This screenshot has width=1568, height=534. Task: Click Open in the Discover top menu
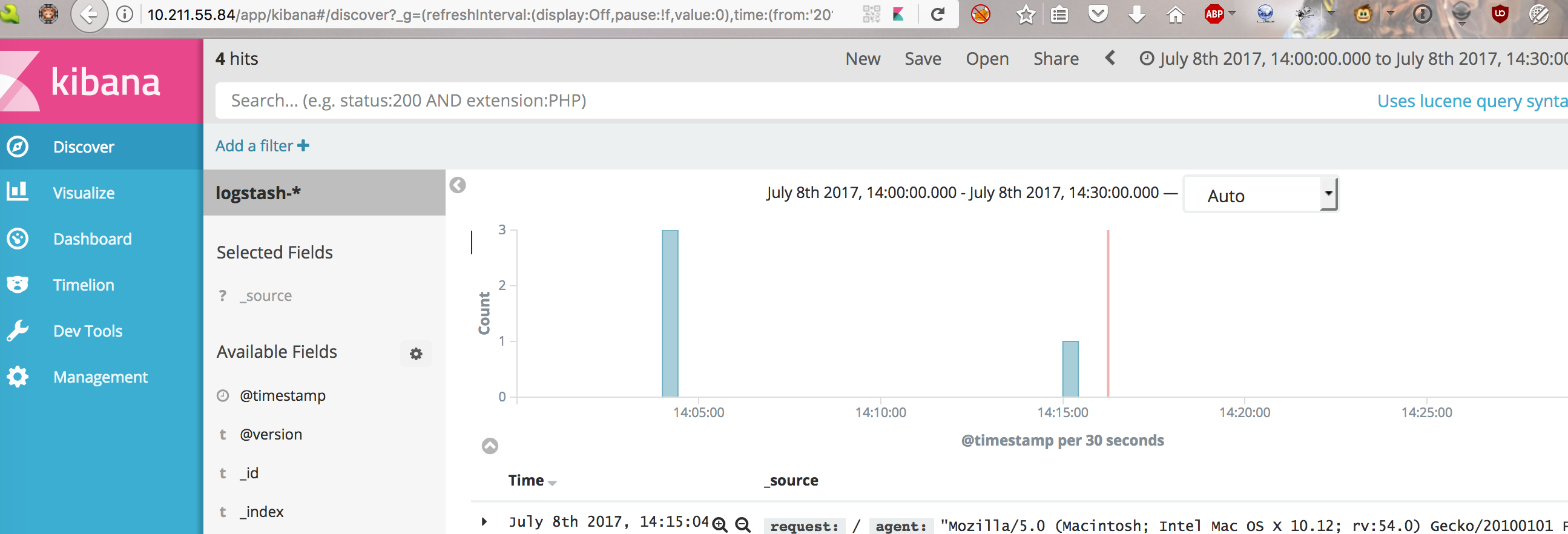coord(987,59)
